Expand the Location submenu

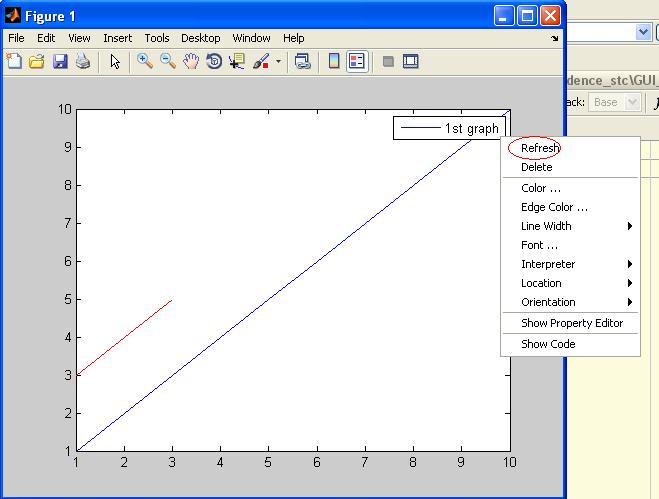[x=570, y=283]
